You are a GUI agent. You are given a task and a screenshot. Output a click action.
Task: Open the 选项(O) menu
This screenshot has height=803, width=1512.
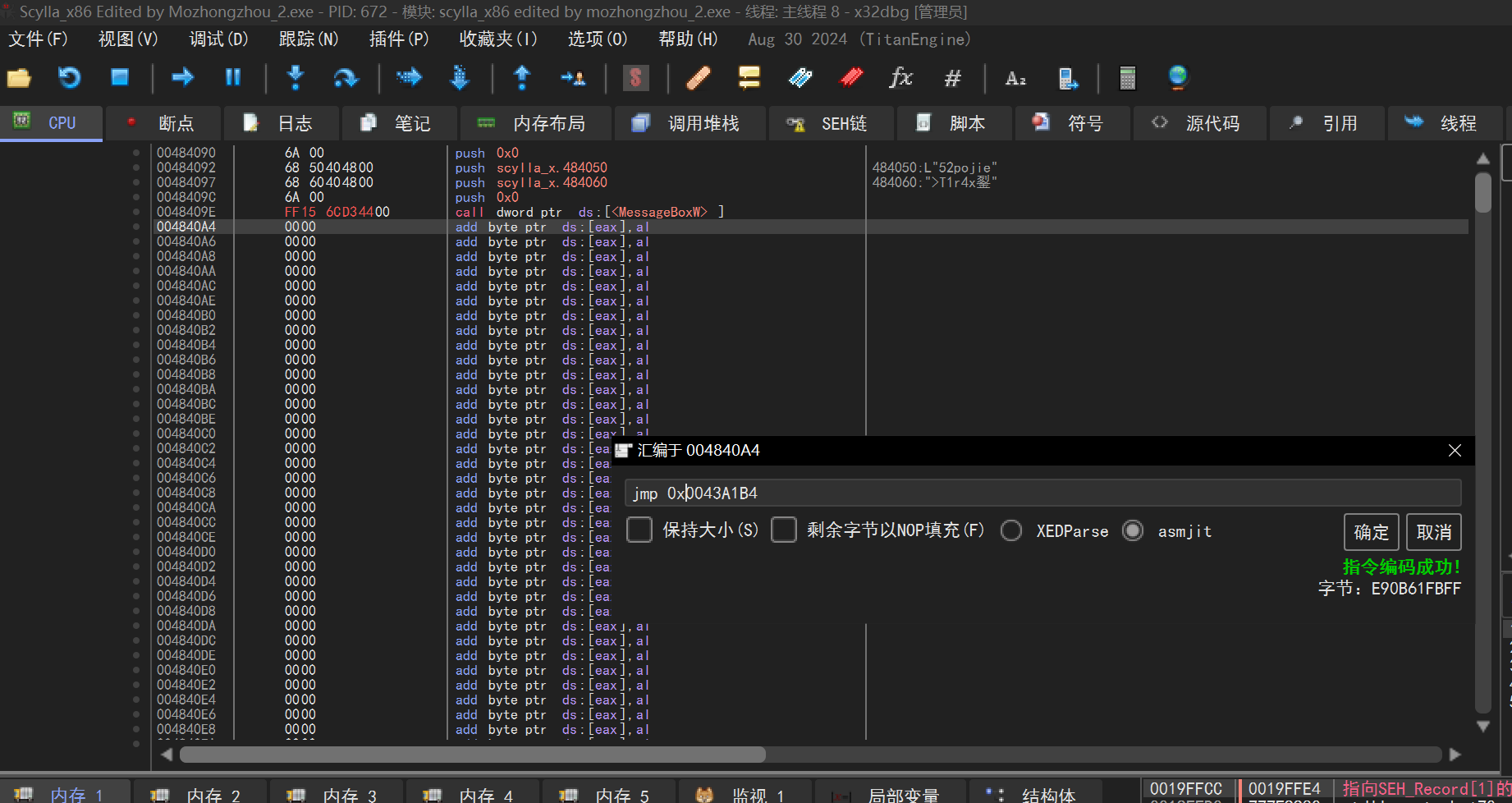tap(598, 39)
